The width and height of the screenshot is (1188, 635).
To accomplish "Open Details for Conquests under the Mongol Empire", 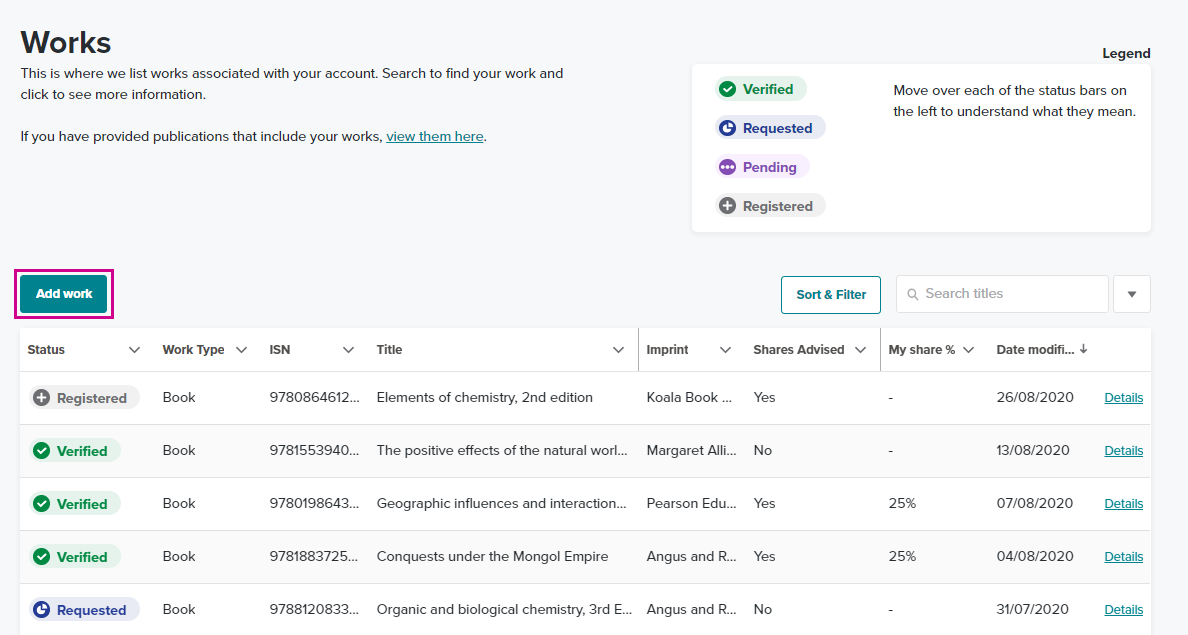I will 1124,557.
